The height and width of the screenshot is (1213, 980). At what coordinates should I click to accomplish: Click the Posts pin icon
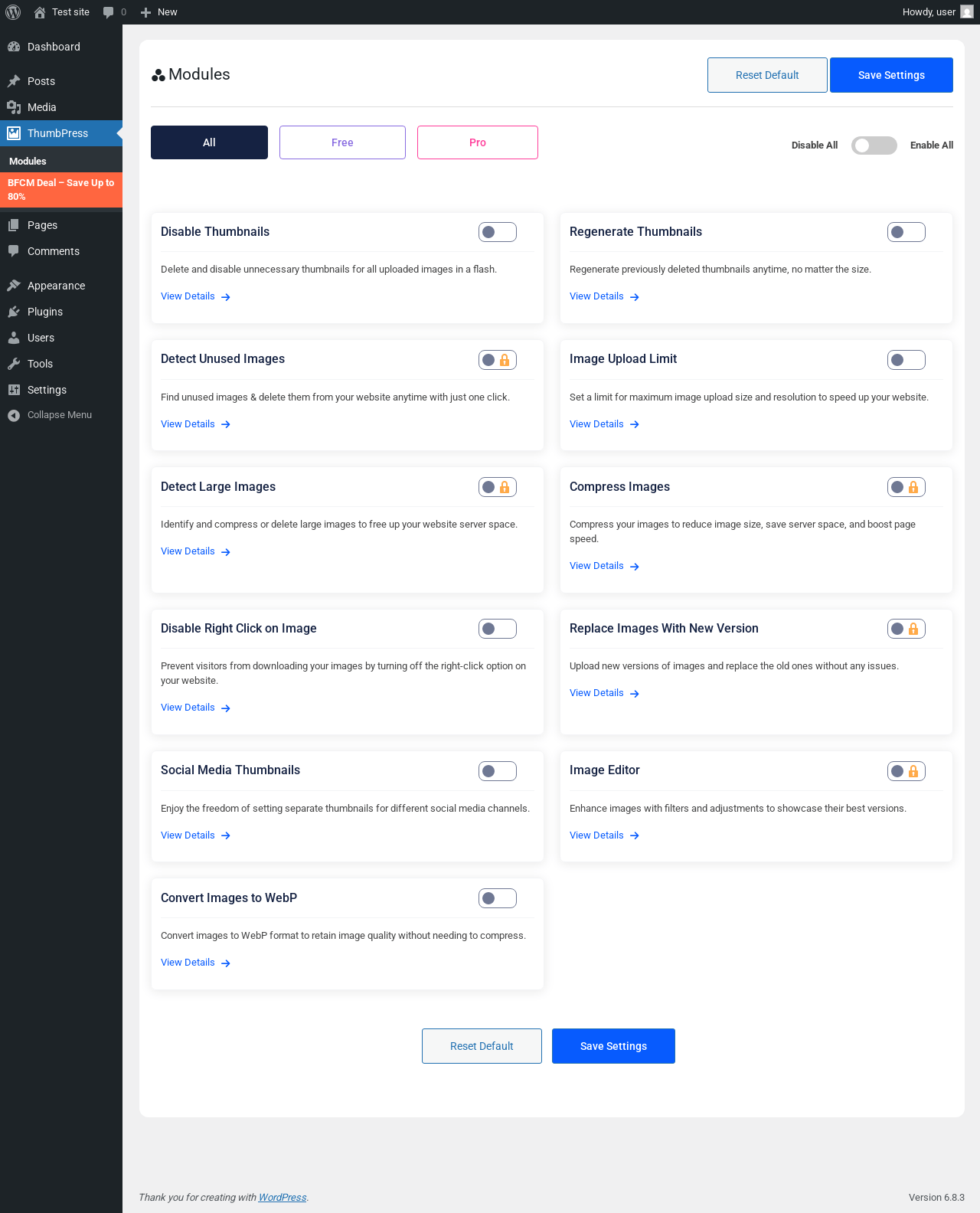tap(14, 81)
